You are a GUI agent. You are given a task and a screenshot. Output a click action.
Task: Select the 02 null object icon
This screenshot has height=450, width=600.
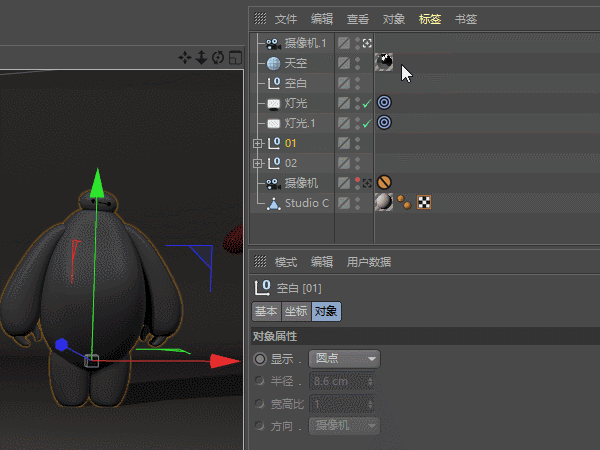(273, 163)
